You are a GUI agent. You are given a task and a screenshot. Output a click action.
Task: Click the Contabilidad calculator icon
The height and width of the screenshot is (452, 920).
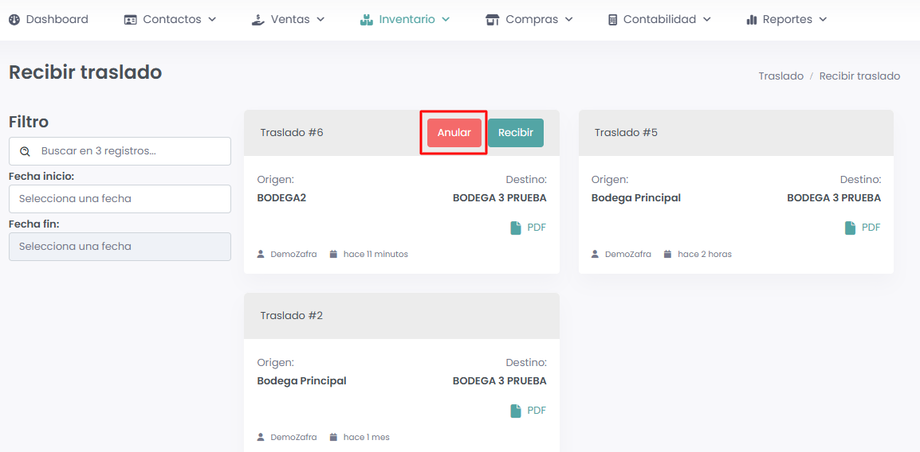click(x=612, y=20)
